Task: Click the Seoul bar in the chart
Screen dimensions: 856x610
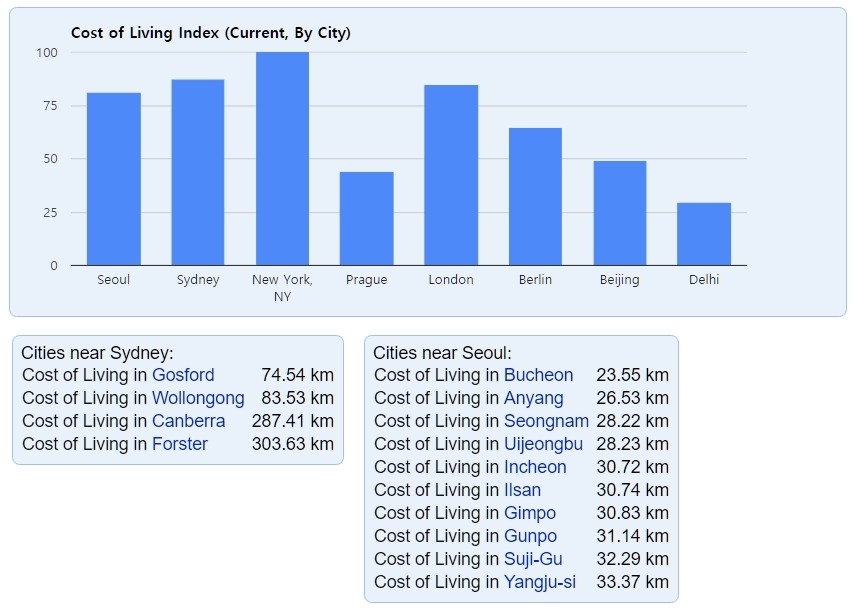Action: coord(114,179)
